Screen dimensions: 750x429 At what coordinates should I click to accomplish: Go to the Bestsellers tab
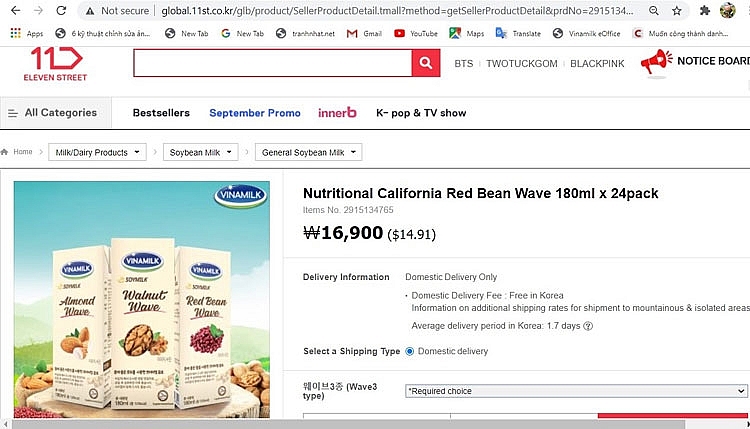click(161, 113)
